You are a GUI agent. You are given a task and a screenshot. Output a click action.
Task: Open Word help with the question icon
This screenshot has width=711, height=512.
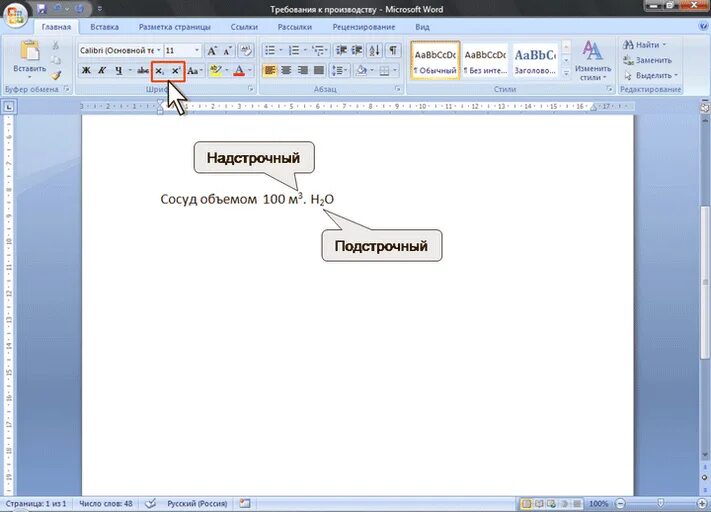703,27
